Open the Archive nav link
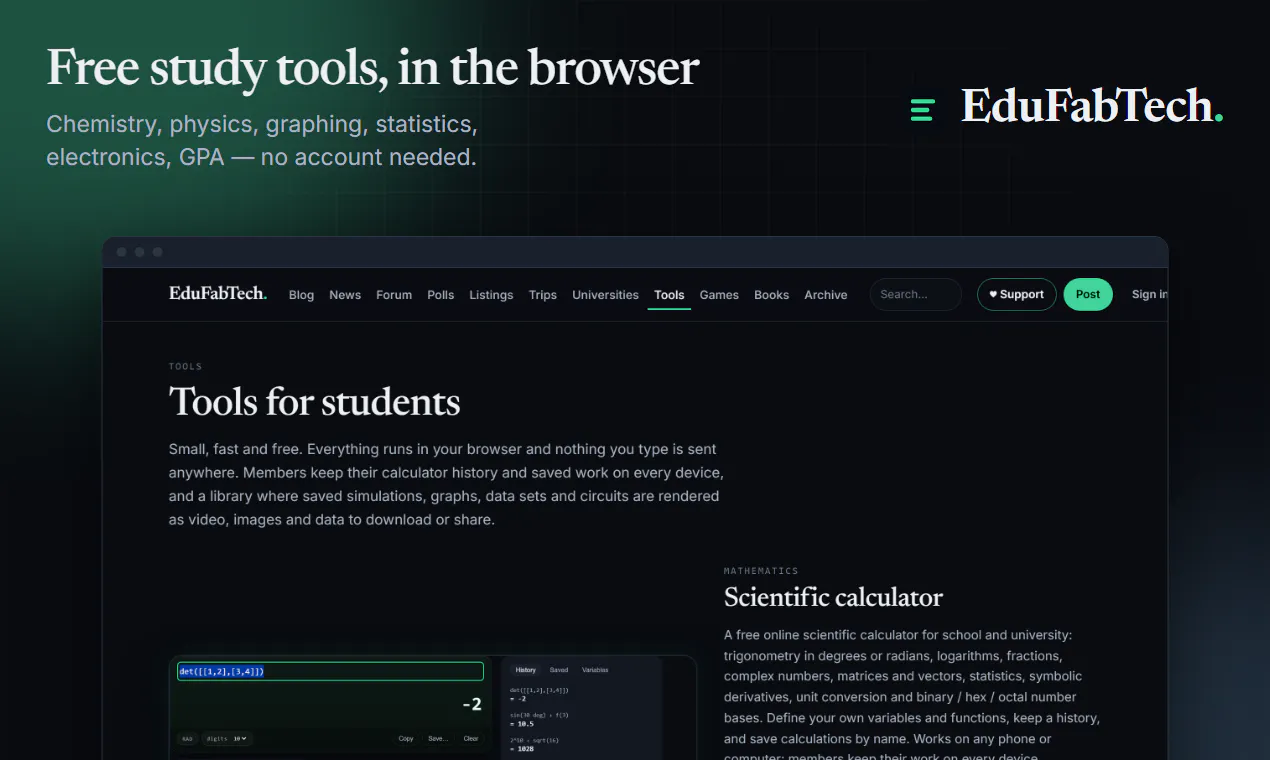Image resolution: width=1270 pixels, height=760 pixels. coord(826,295)
